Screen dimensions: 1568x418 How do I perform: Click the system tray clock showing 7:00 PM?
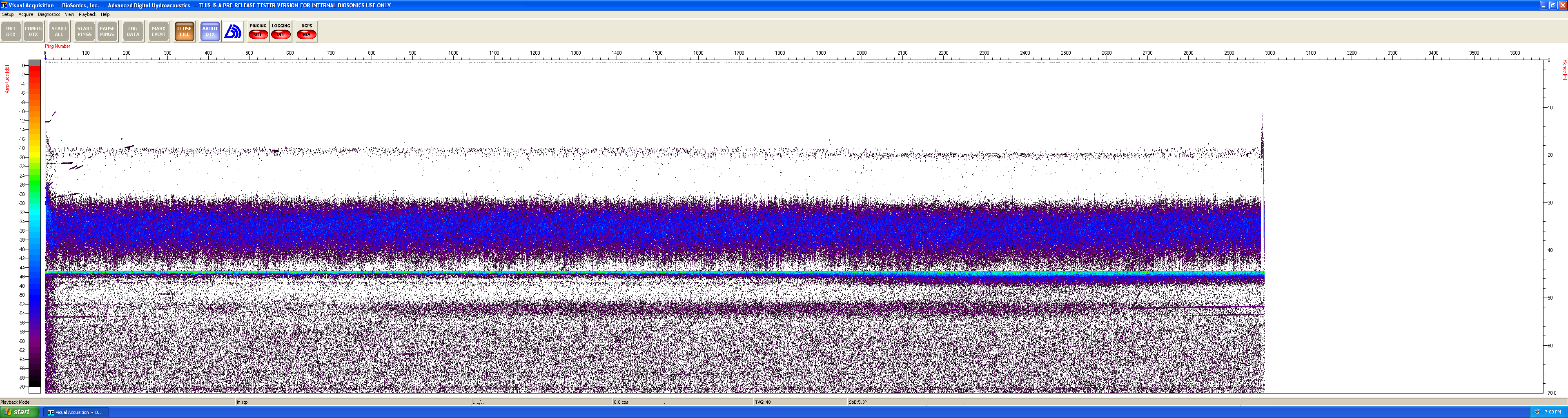point(1553,412)
